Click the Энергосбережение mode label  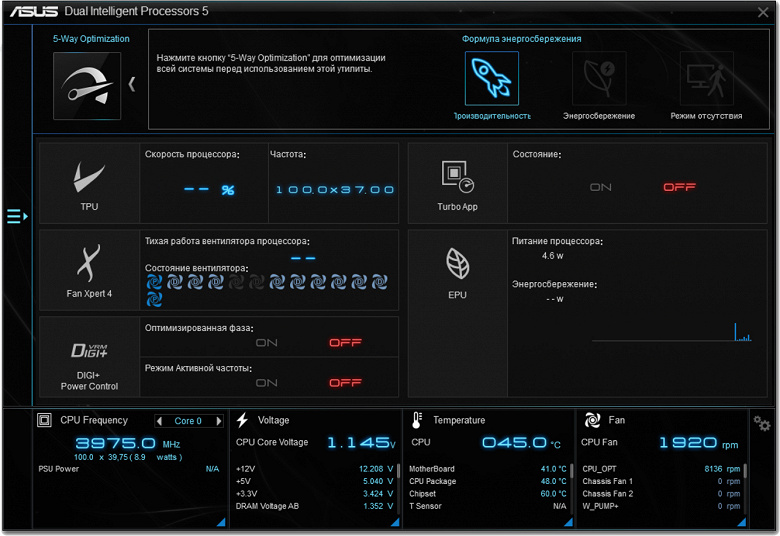point(599,116)
